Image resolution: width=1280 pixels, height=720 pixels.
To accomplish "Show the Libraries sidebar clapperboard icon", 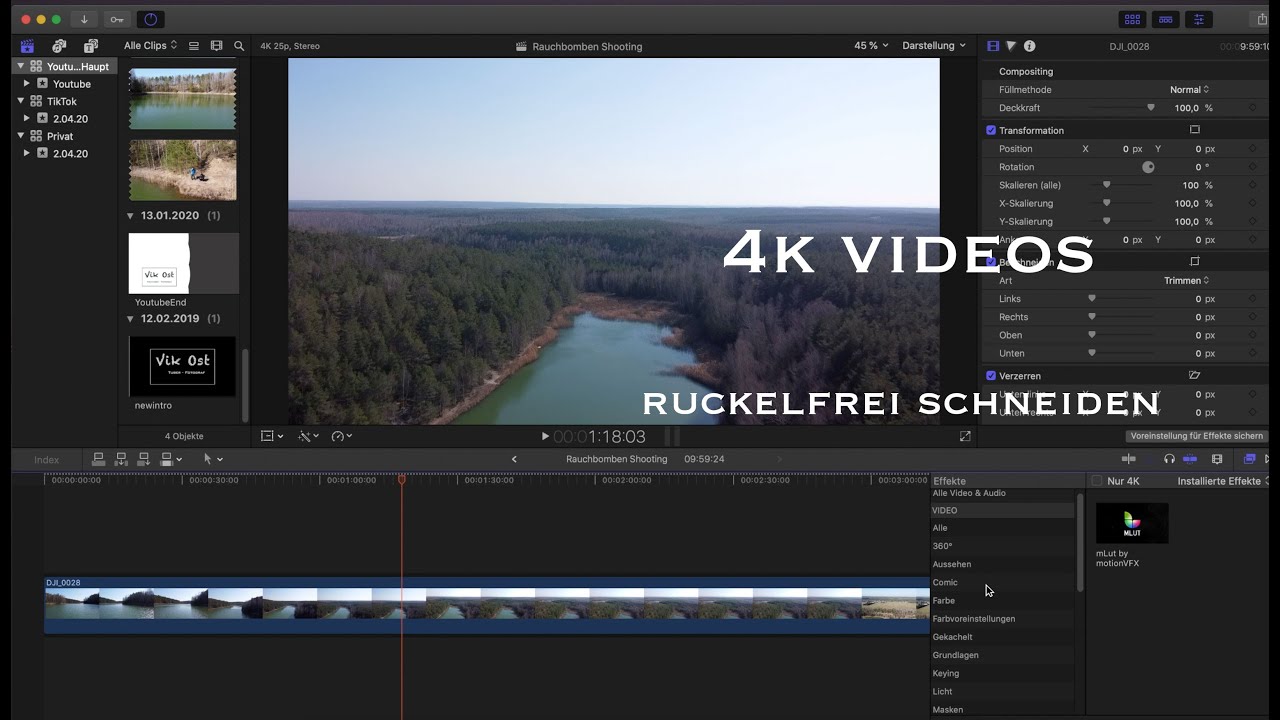I will coord(27,46).
